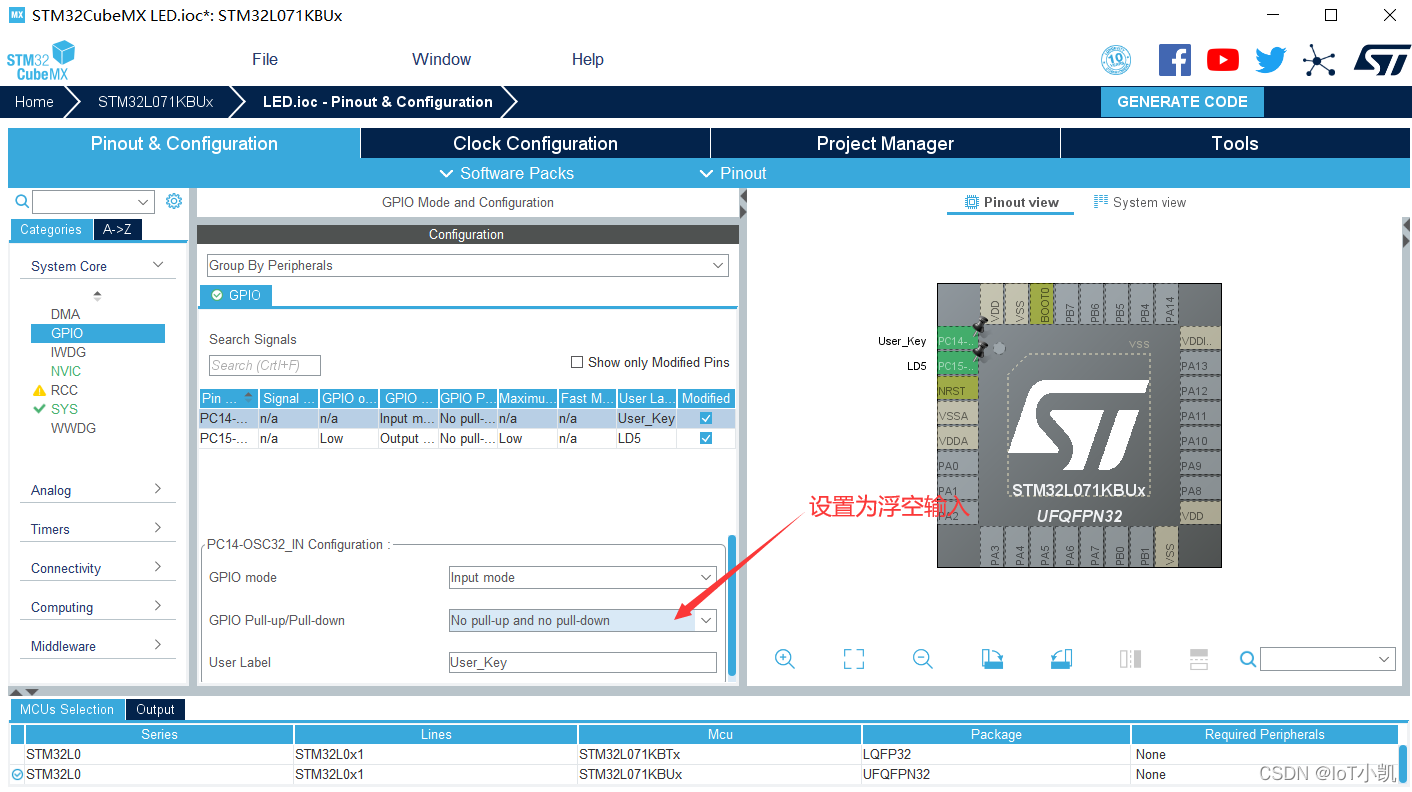
Task: Switch to the A->Z tab
Action: (x=117, y=229)
